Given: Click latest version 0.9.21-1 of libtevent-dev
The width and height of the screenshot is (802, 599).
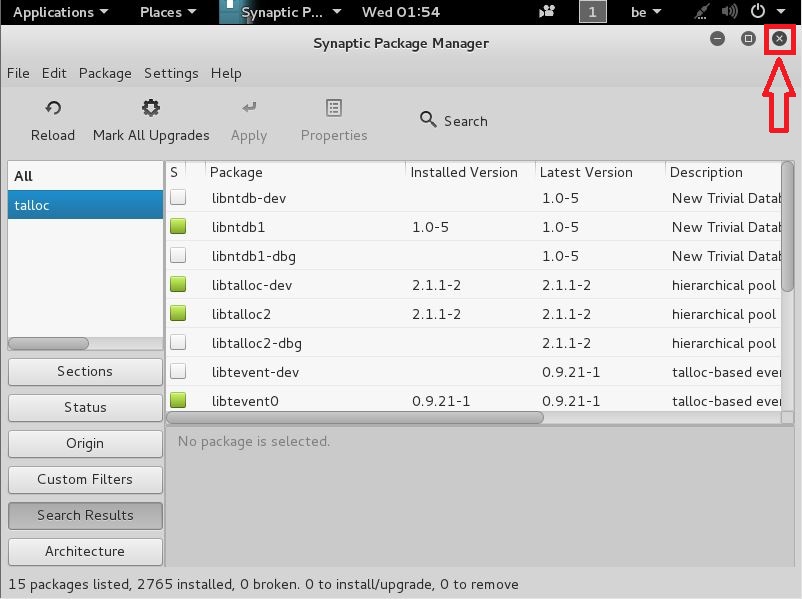Looking at the screenshot, I should pyautogui.click(x=571, y=372).
